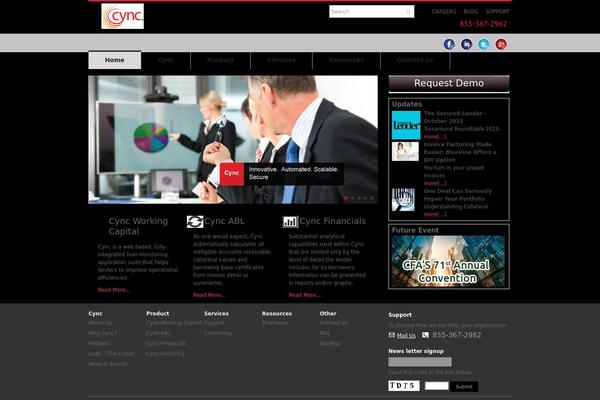Viewport: 600px width, 400px height.
Task: Click the Cync Financials heading
Action: [x=333, y=221]
